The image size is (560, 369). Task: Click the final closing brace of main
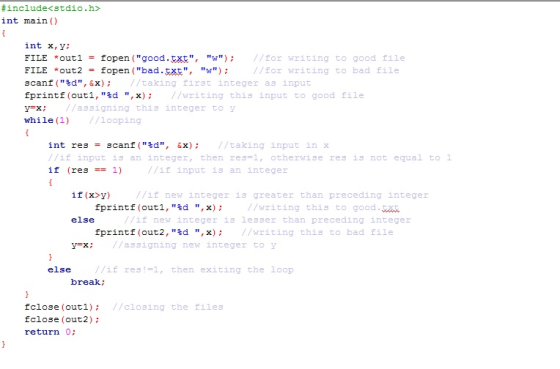pyautogui.click(x=3, y=344)
